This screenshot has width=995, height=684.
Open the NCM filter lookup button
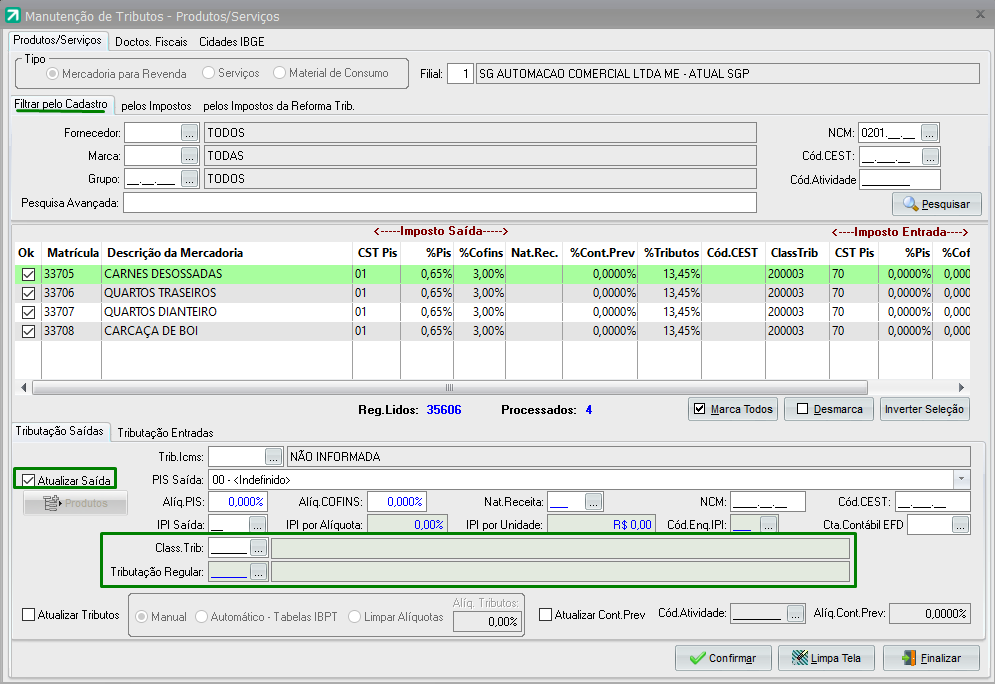pos(930,133)
